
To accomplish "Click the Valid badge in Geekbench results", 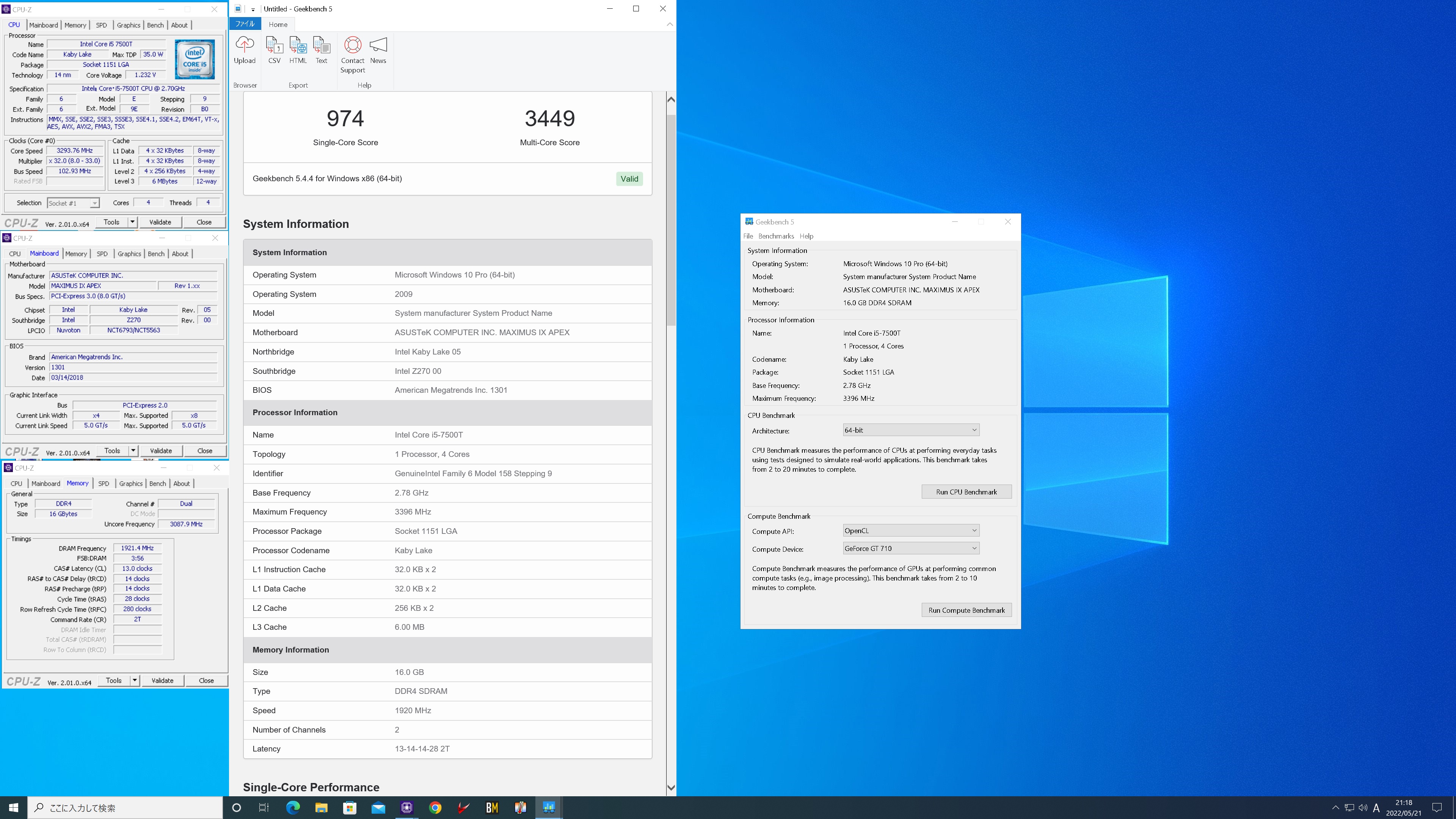I will click(629, 179).
